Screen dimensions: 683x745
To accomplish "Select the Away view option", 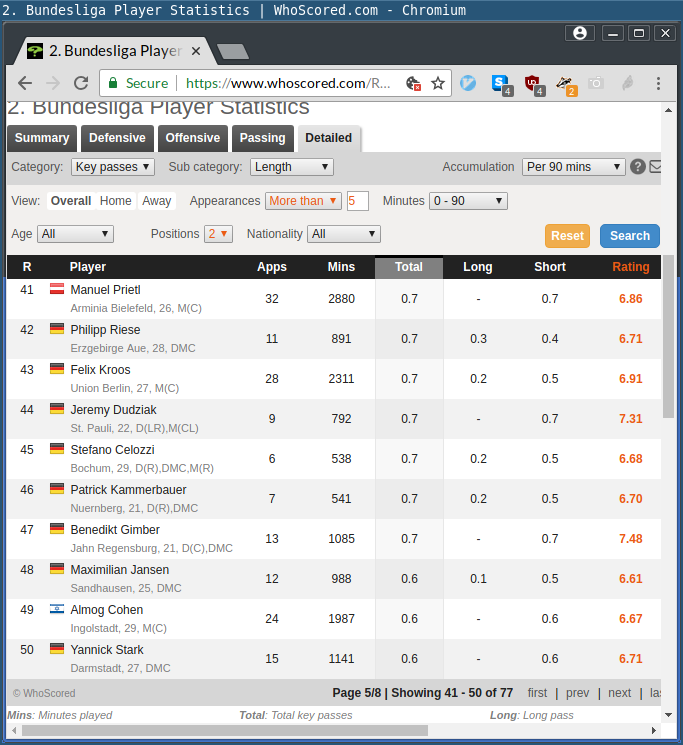I will coord(157,201).
